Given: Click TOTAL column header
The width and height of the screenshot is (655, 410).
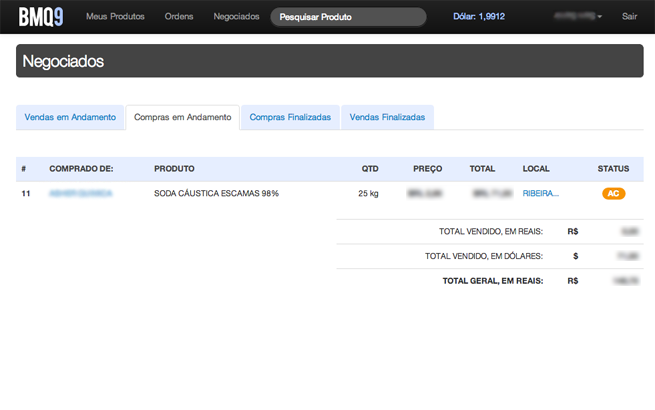Looking at the screenshot, I should pos(482,169).
